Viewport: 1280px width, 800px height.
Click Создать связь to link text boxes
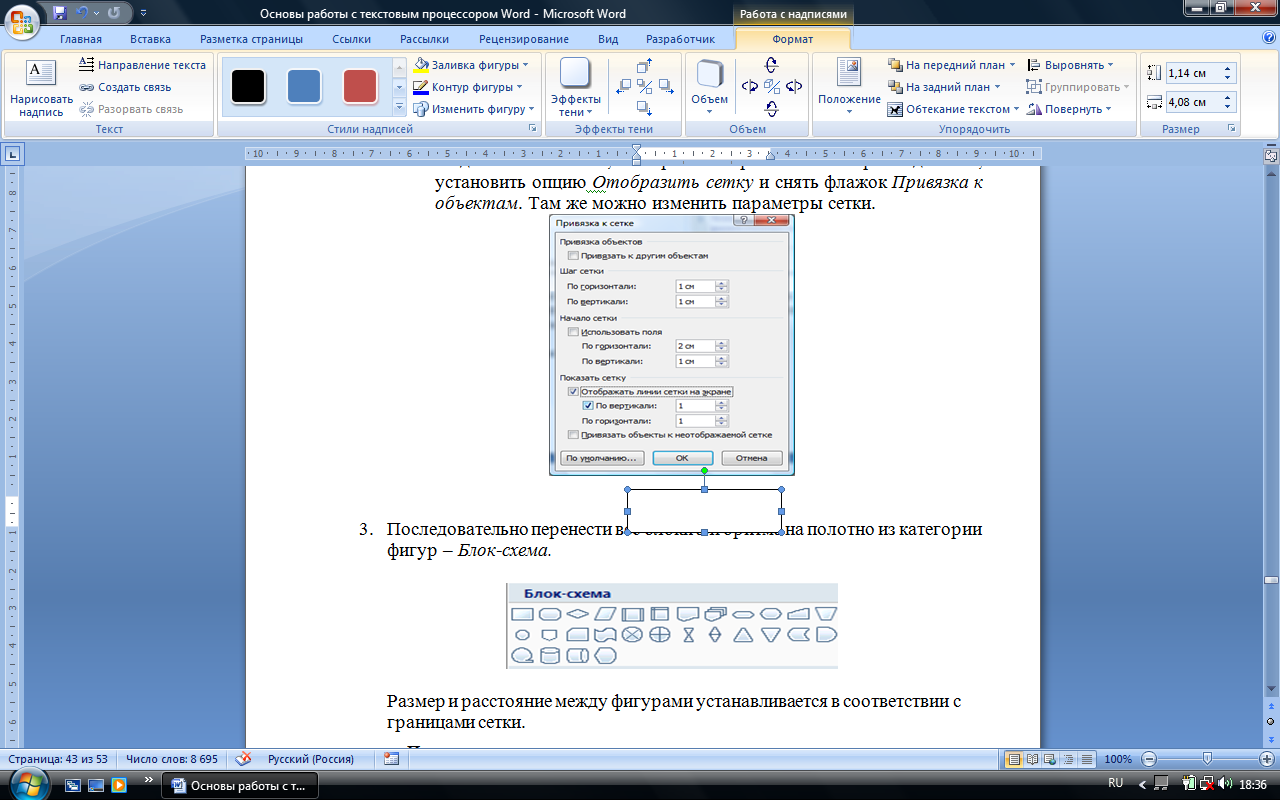click(x=126, y=87)
